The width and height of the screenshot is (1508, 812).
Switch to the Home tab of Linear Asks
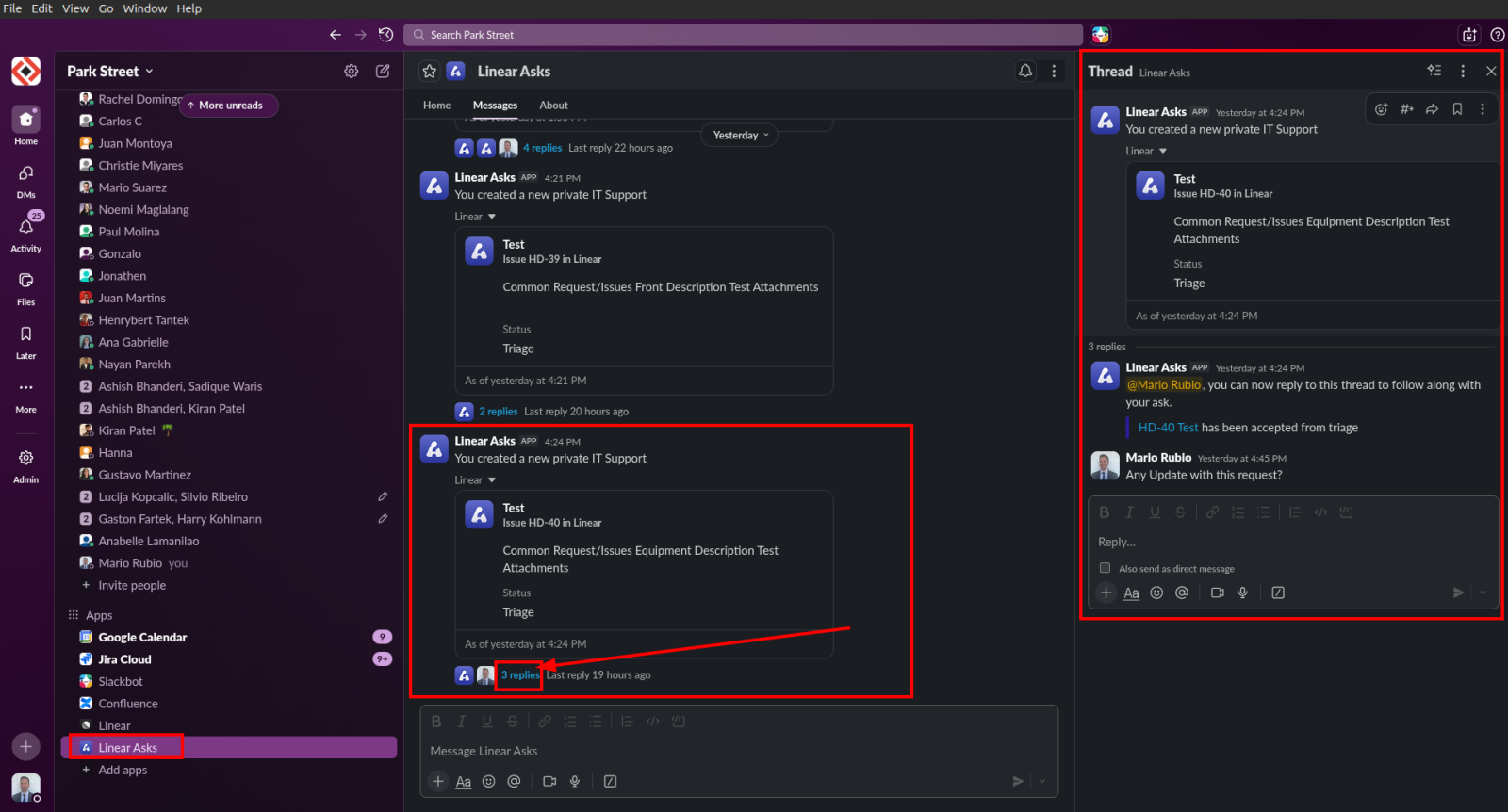[x=436, y=106]
